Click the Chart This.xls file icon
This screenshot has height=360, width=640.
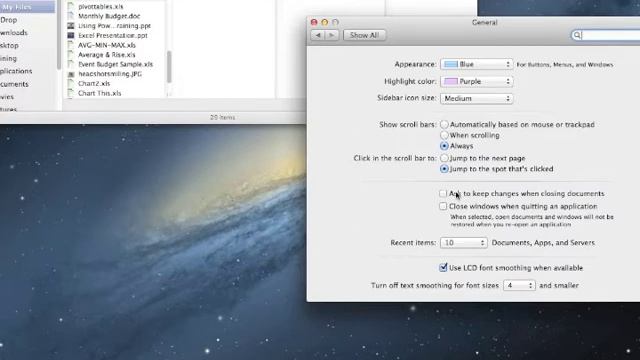[71, 93]
